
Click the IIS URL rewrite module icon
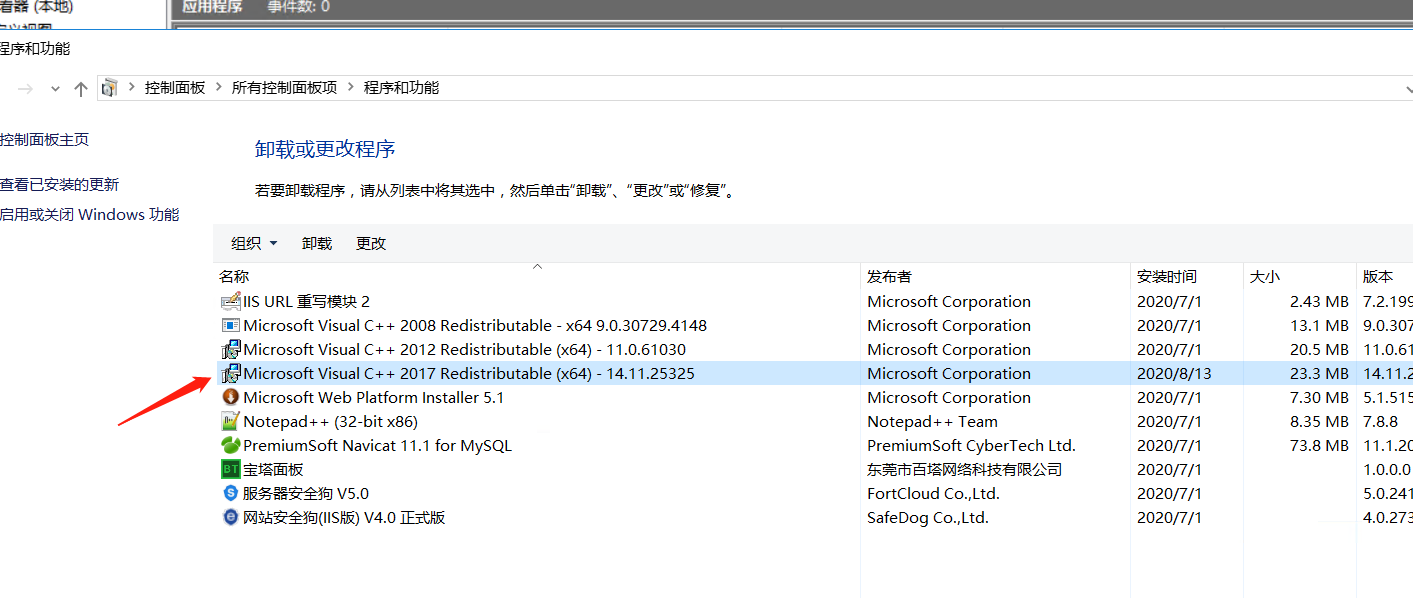pos(230,301)
